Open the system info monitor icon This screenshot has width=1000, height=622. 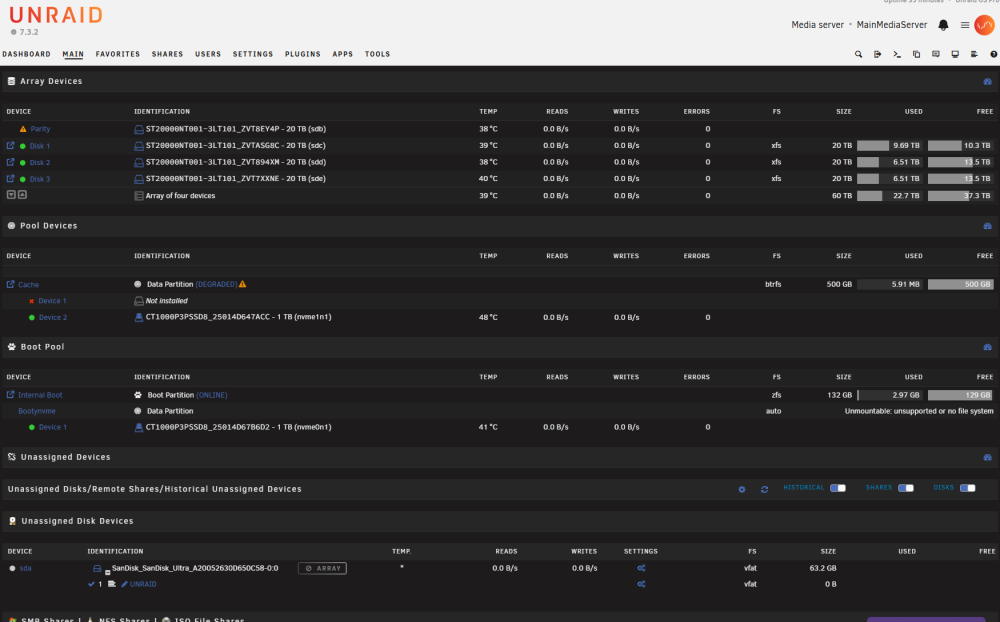click(x=955, y=54)
